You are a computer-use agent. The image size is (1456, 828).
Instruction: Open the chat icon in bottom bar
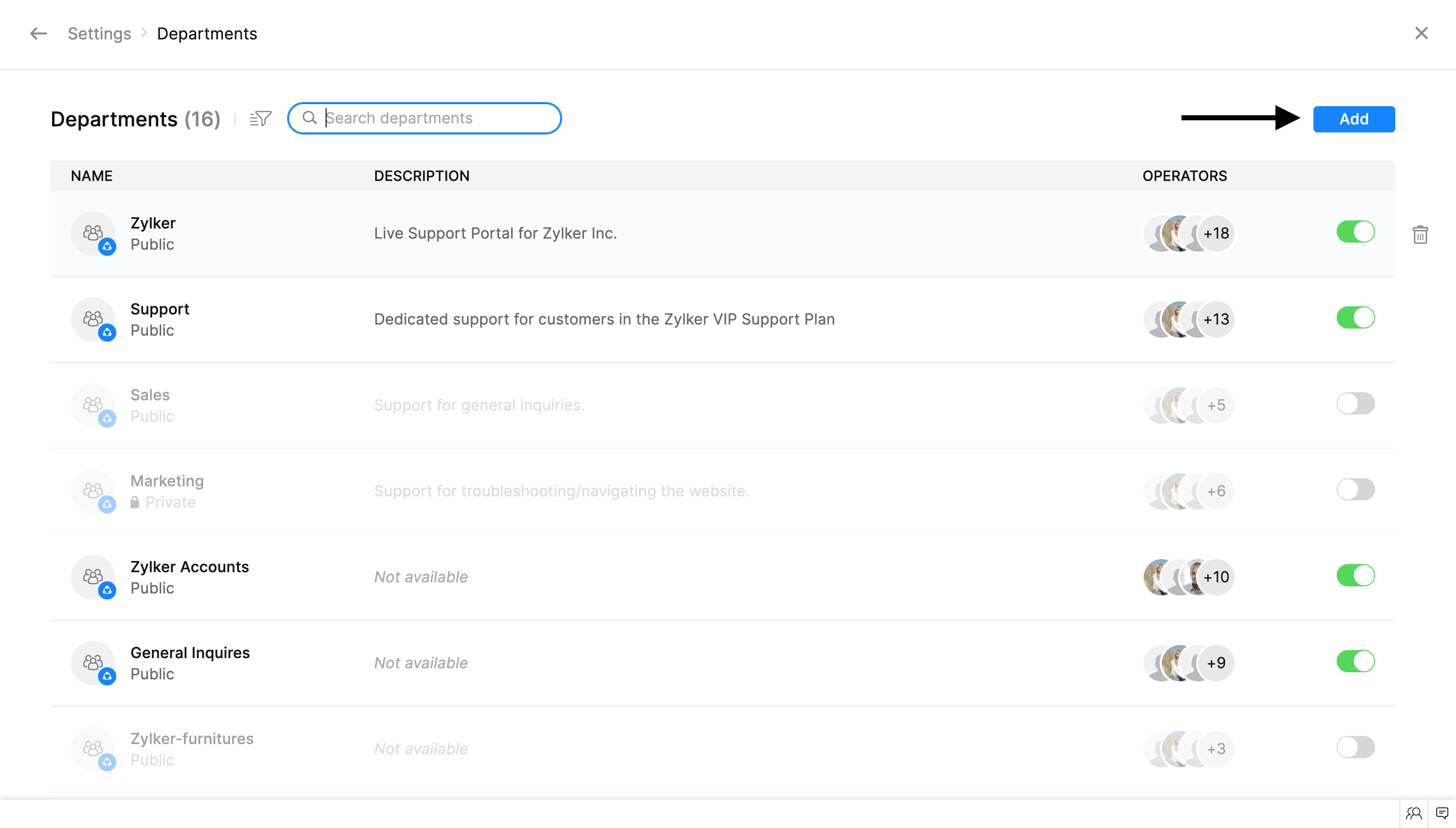click(1442, 813)
